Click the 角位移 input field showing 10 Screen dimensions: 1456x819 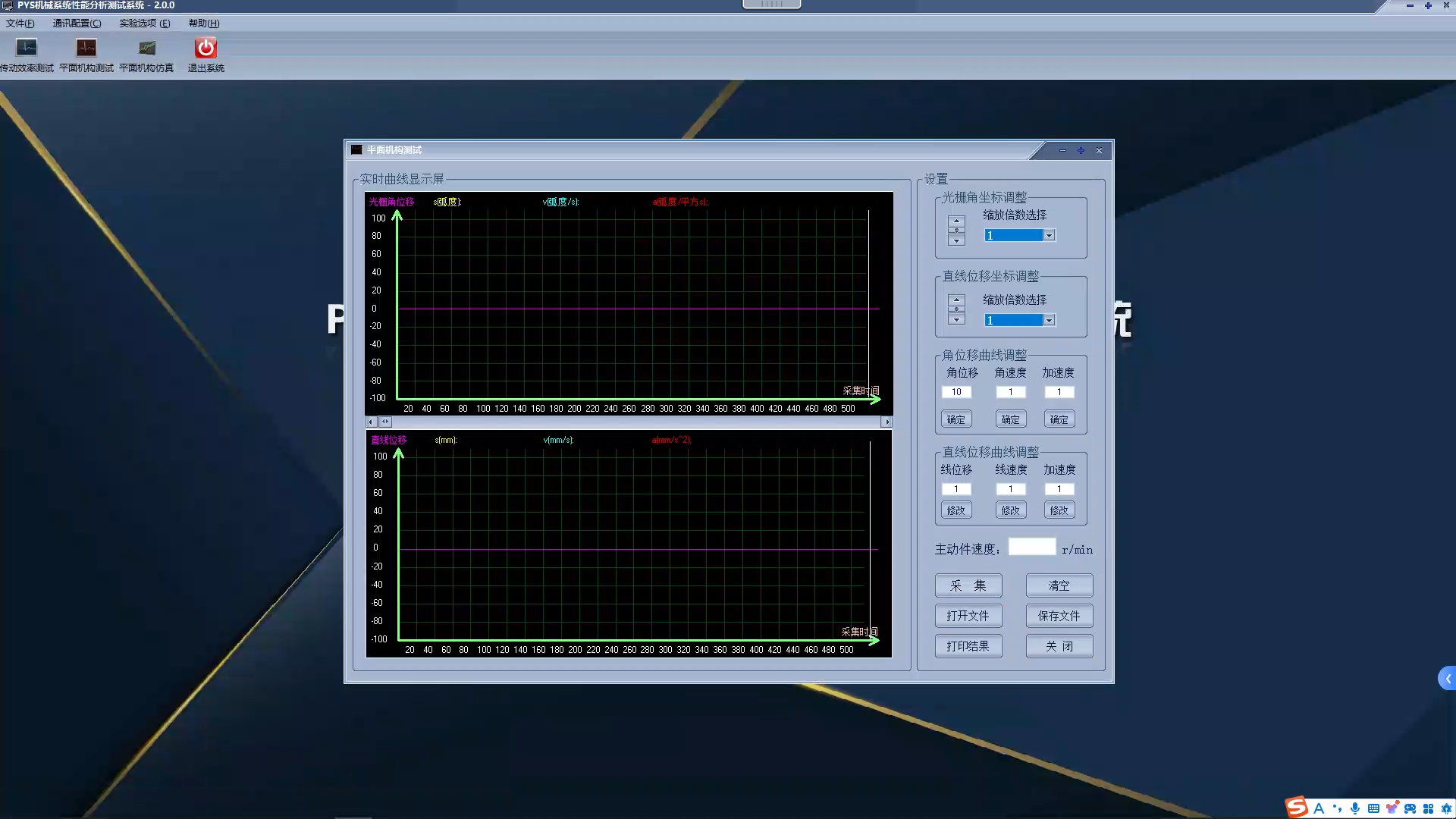(x=956, y=392)
